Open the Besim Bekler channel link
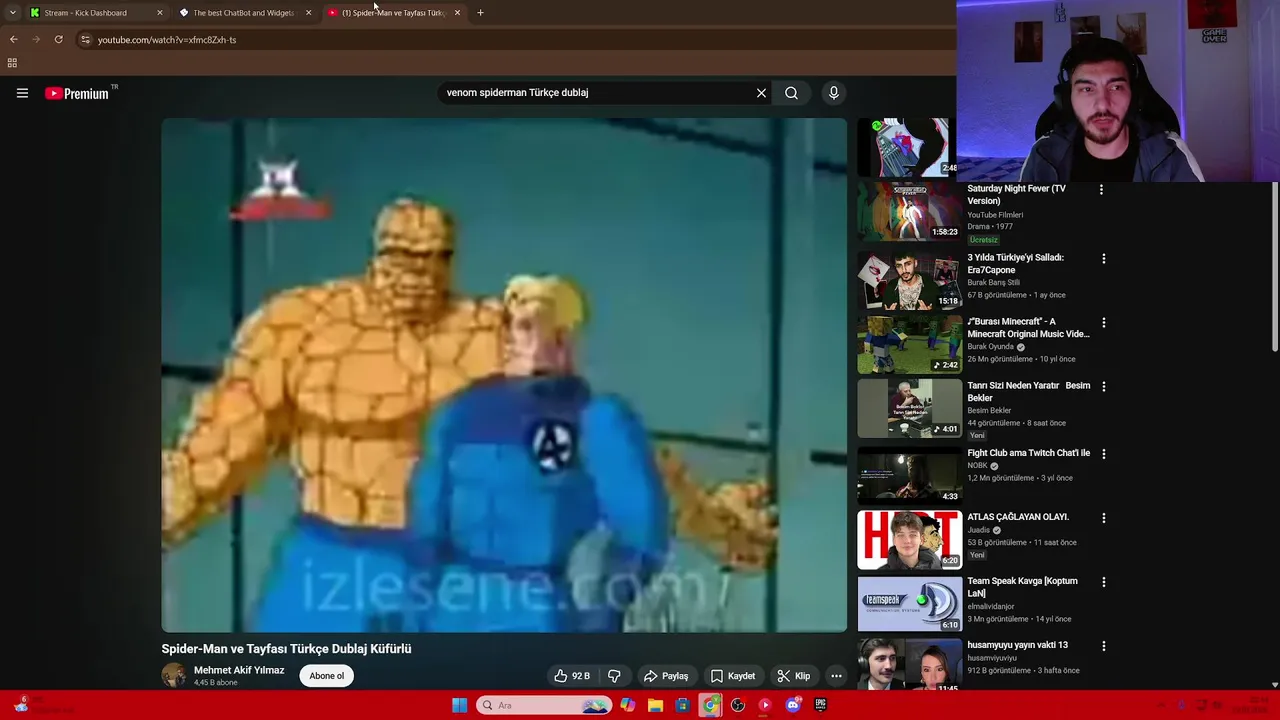The width and height of the screenshot is (1280, 720). (989, 410)
